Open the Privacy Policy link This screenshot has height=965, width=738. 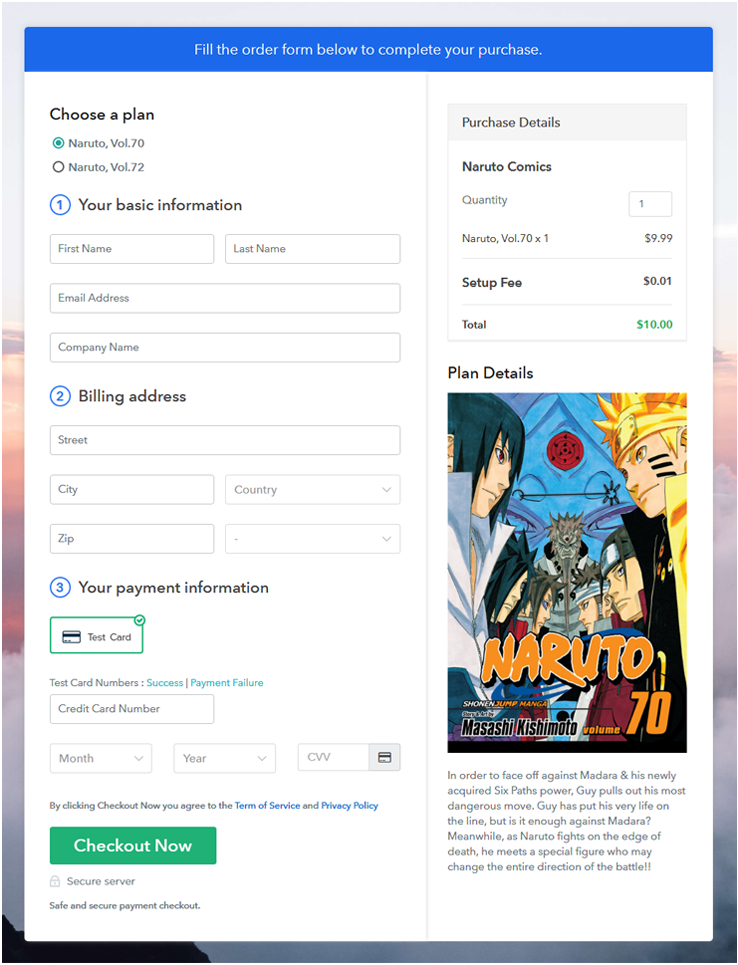coord(350,806)
